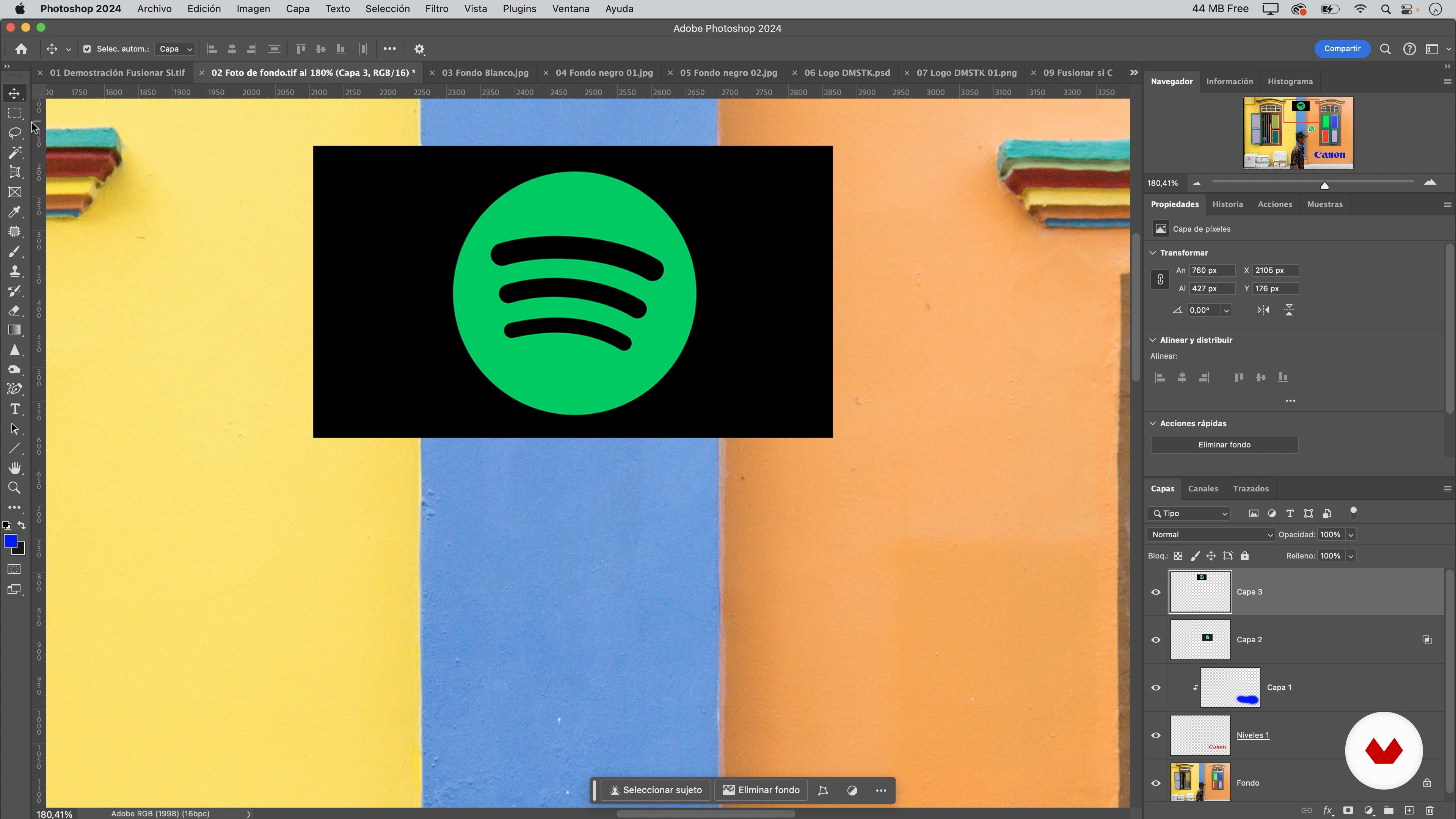Select the Eraser tool
Image resolution: width=1456 pixels, height=819 pixels.
[15, 310]
